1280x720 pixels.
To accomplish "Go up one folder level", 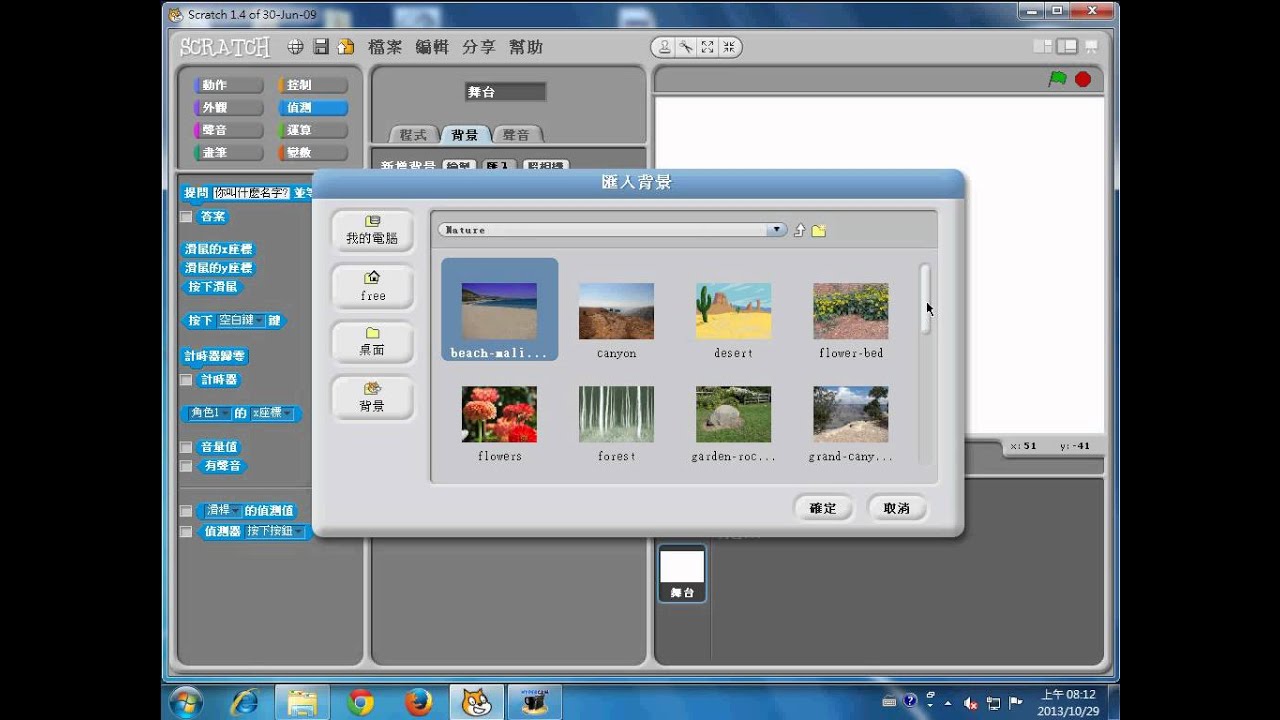I will (799, 230).
